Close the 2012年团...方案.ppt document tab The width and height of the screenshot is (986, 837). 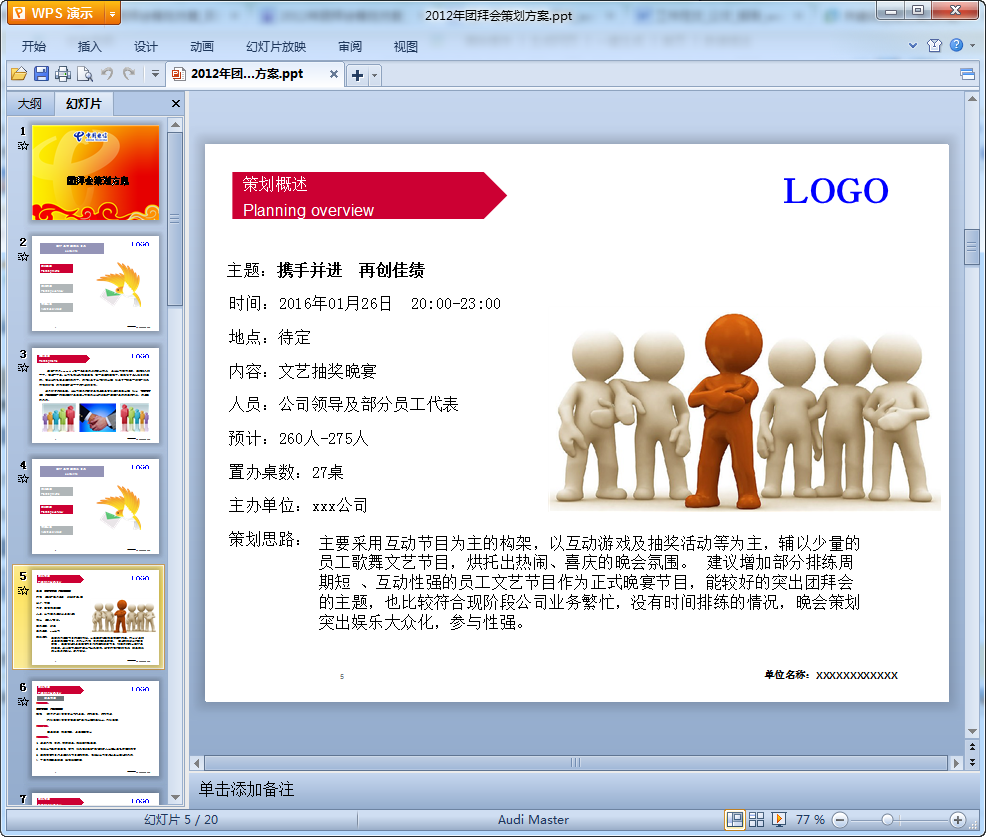334,74
